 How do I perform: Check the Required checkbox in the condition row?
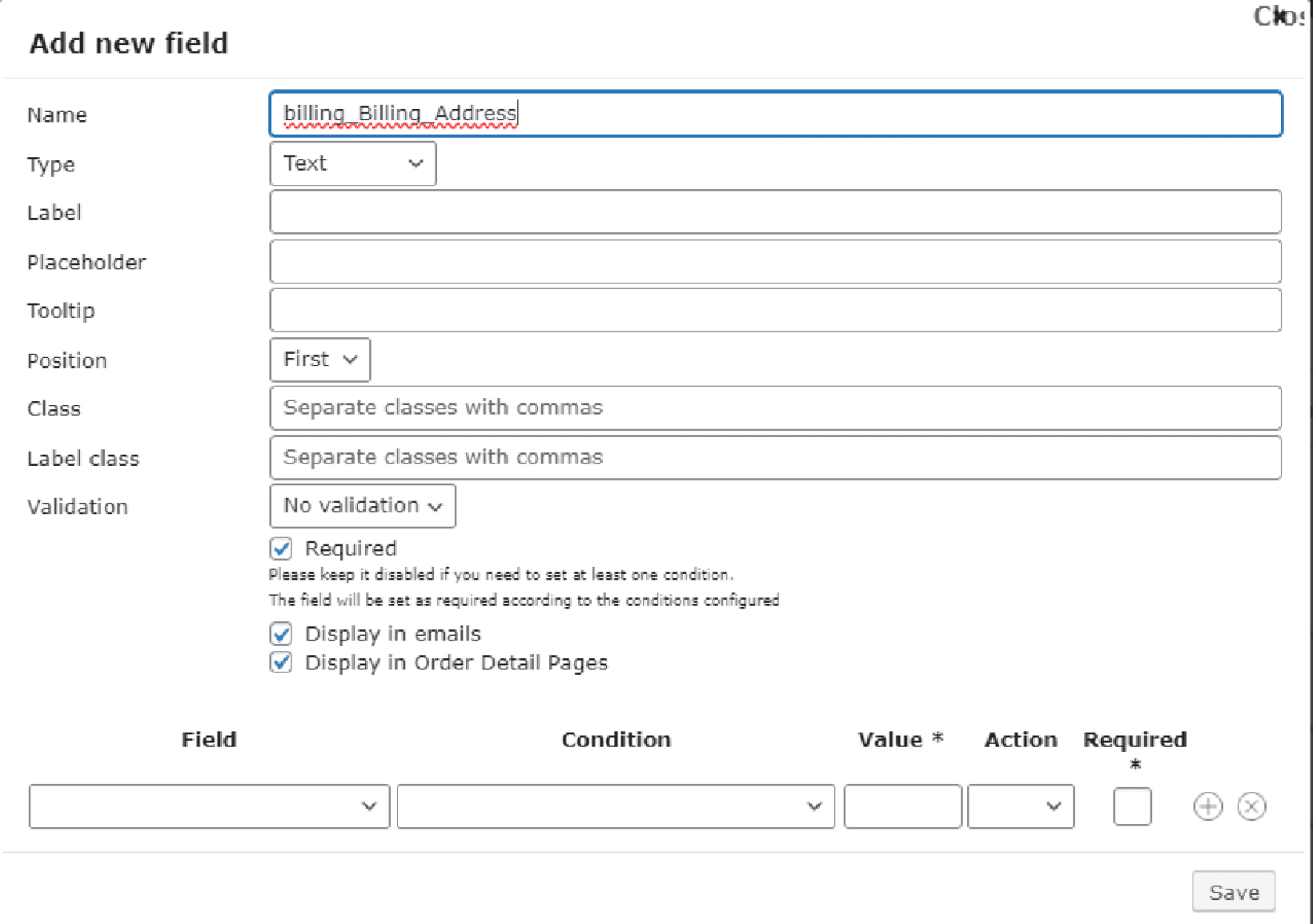click(x=1132, y=806)
